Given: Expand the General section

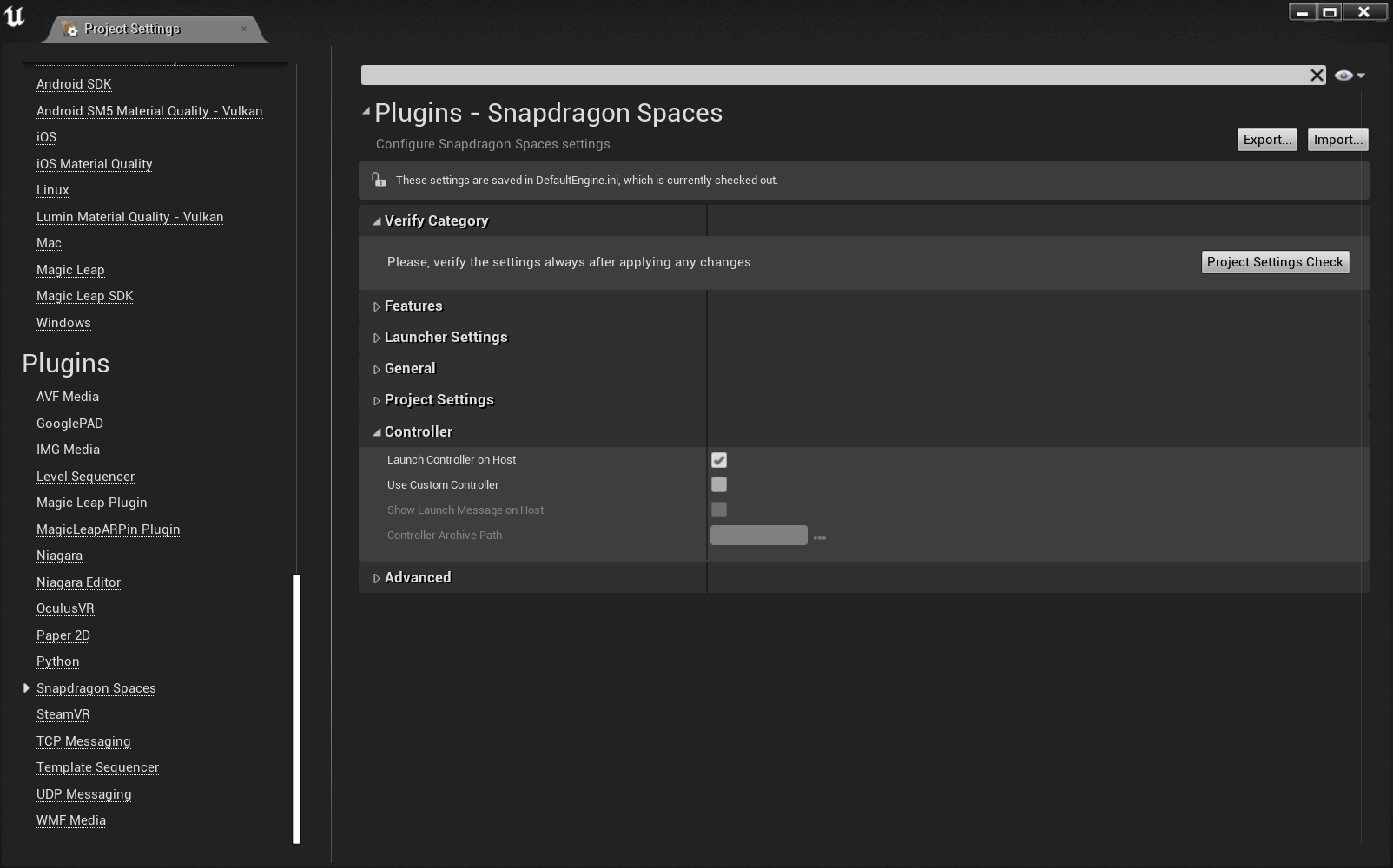Looking at the screenshot, I should coord(377,369).
